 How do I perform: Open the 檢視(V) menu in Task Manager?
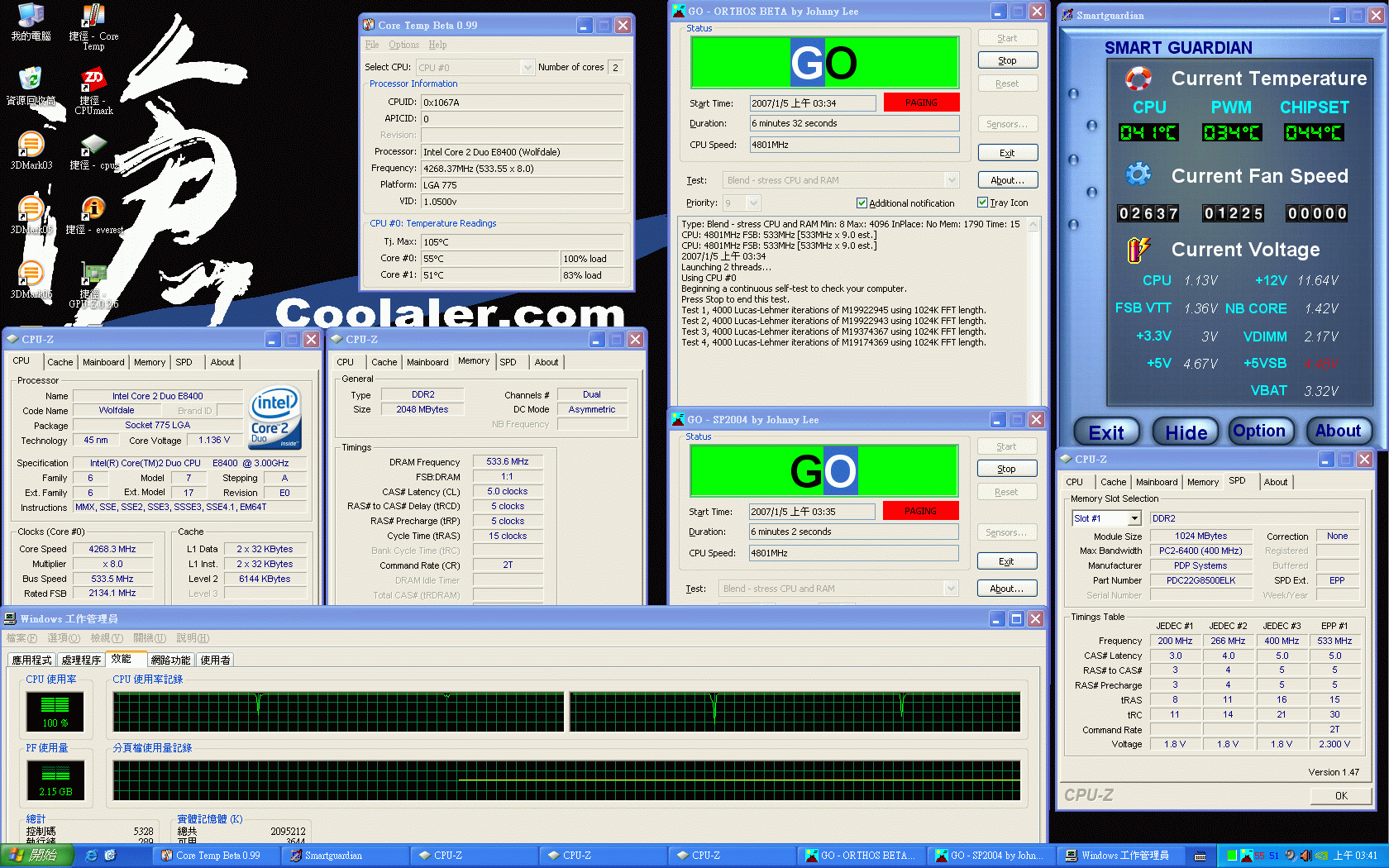(106, 638)
